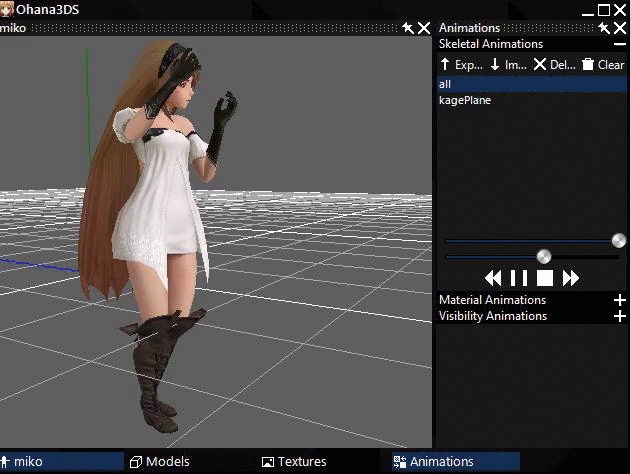Switch to the Textures tab
Screen dimensions: 630x474
(x=294, y=462)
